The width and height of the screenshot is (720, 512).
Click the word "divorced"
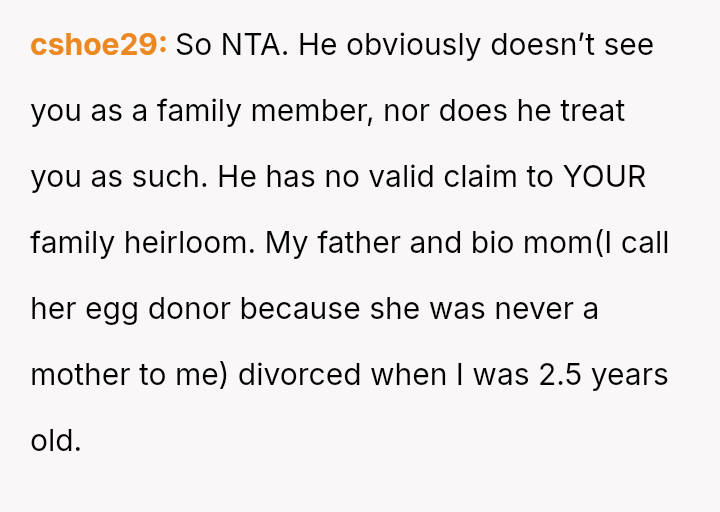pyautogui.click(x=299, y=375)
